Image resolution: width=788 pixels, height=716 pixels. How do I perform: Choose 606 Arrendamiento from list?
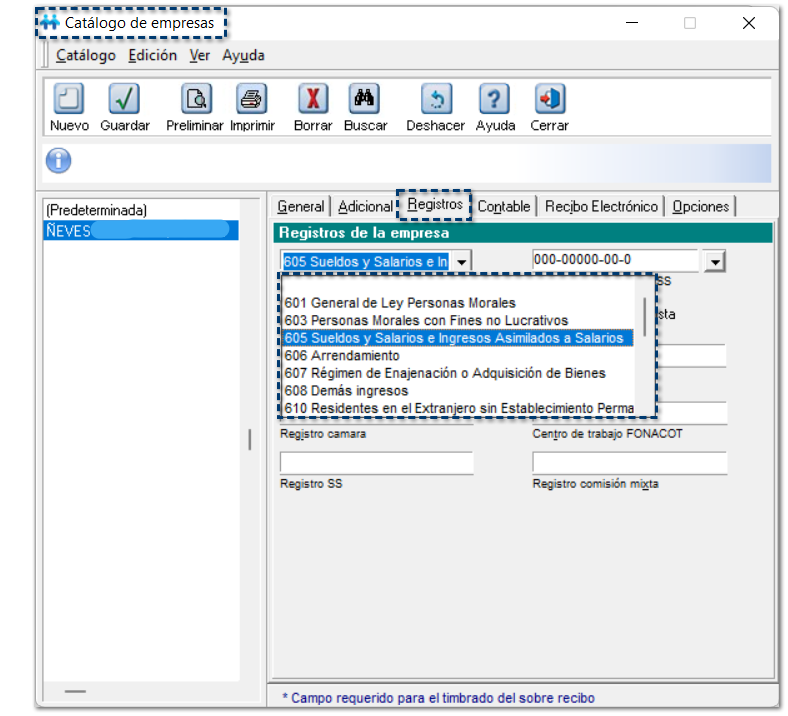tap(342, 356)
